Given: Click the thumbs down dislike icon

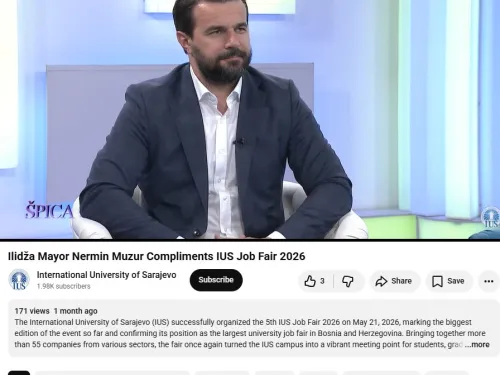Looking at the screenshot, I should point(348,281).
